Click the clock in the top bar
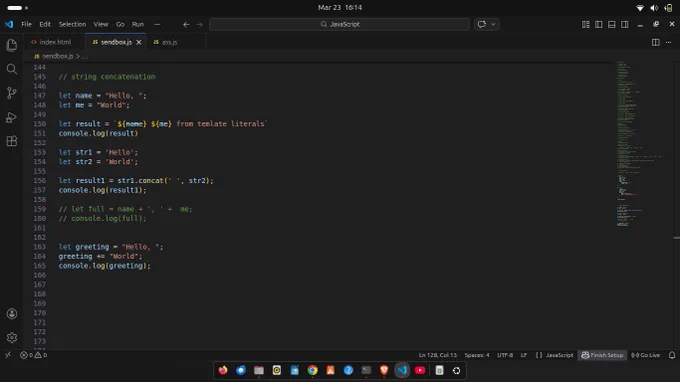Image resolution: width=680 pixels, height=382 pixels. tap(340, 7)
